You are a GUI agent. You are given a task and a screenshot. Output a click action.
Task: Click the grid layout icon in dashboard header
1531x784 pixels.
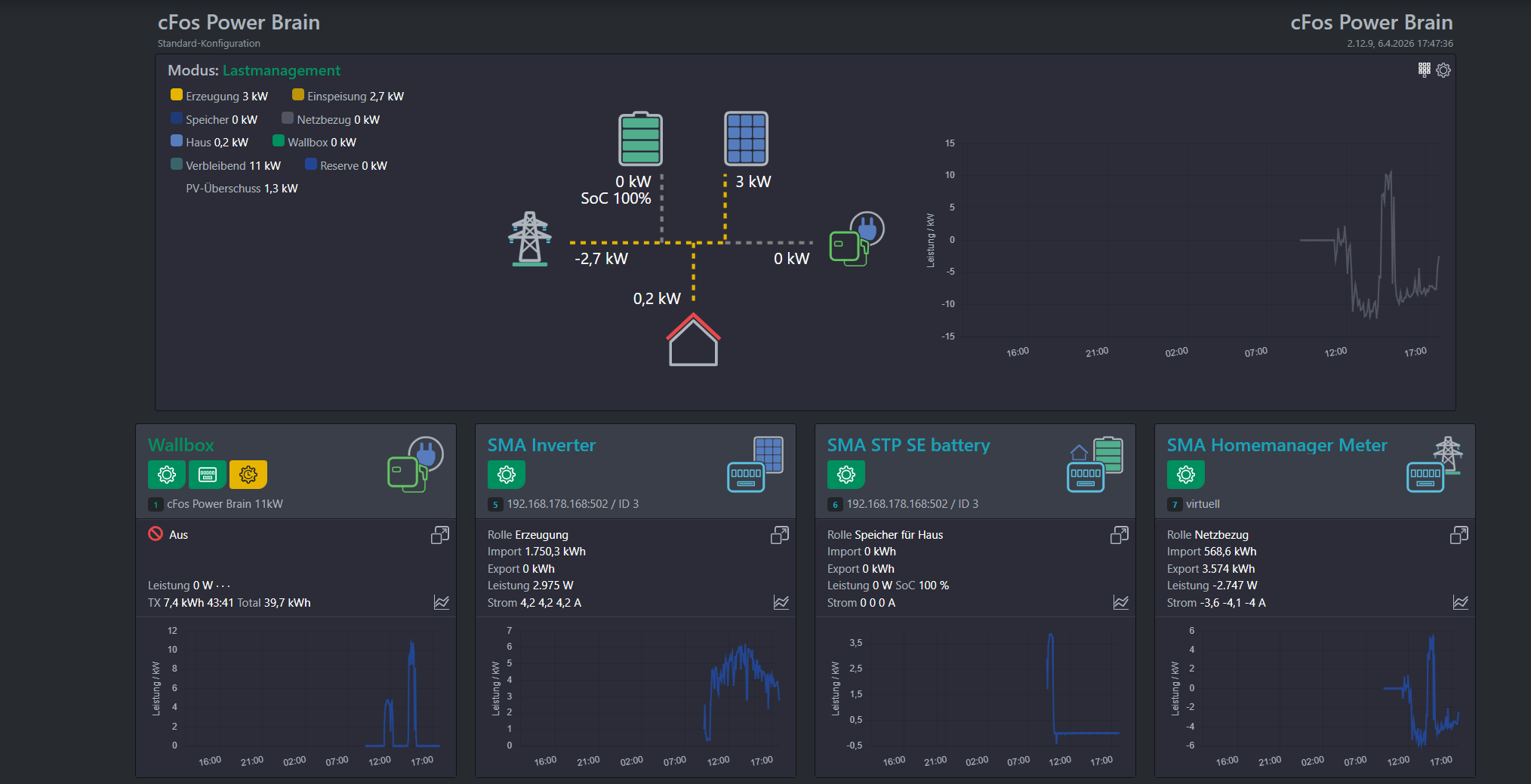tap(1424, 70)
